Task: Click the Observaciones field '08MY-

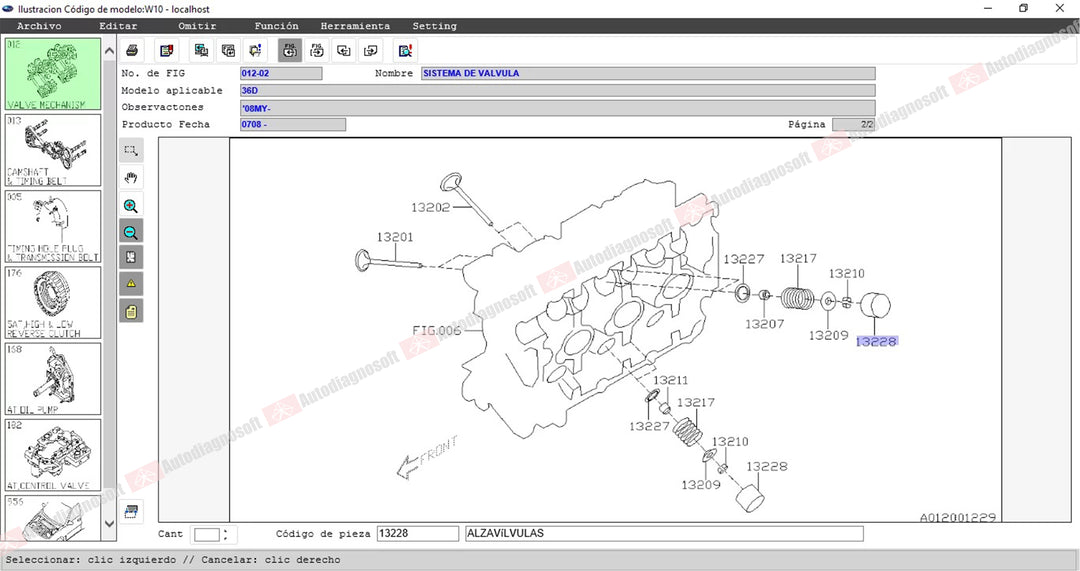Action: (x=557, y=108)
